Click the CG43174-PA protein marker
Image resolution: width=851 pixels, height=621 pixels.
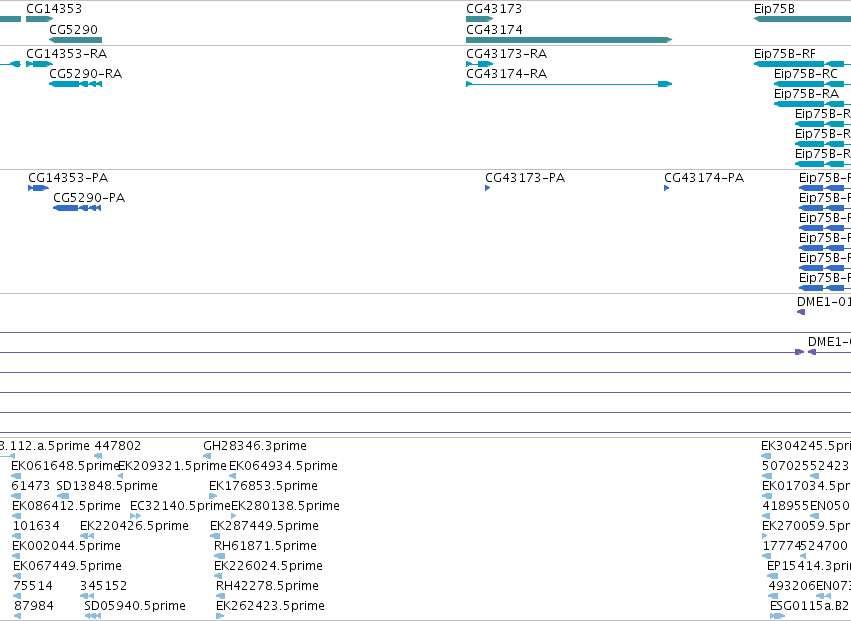(x=666, y=188)
